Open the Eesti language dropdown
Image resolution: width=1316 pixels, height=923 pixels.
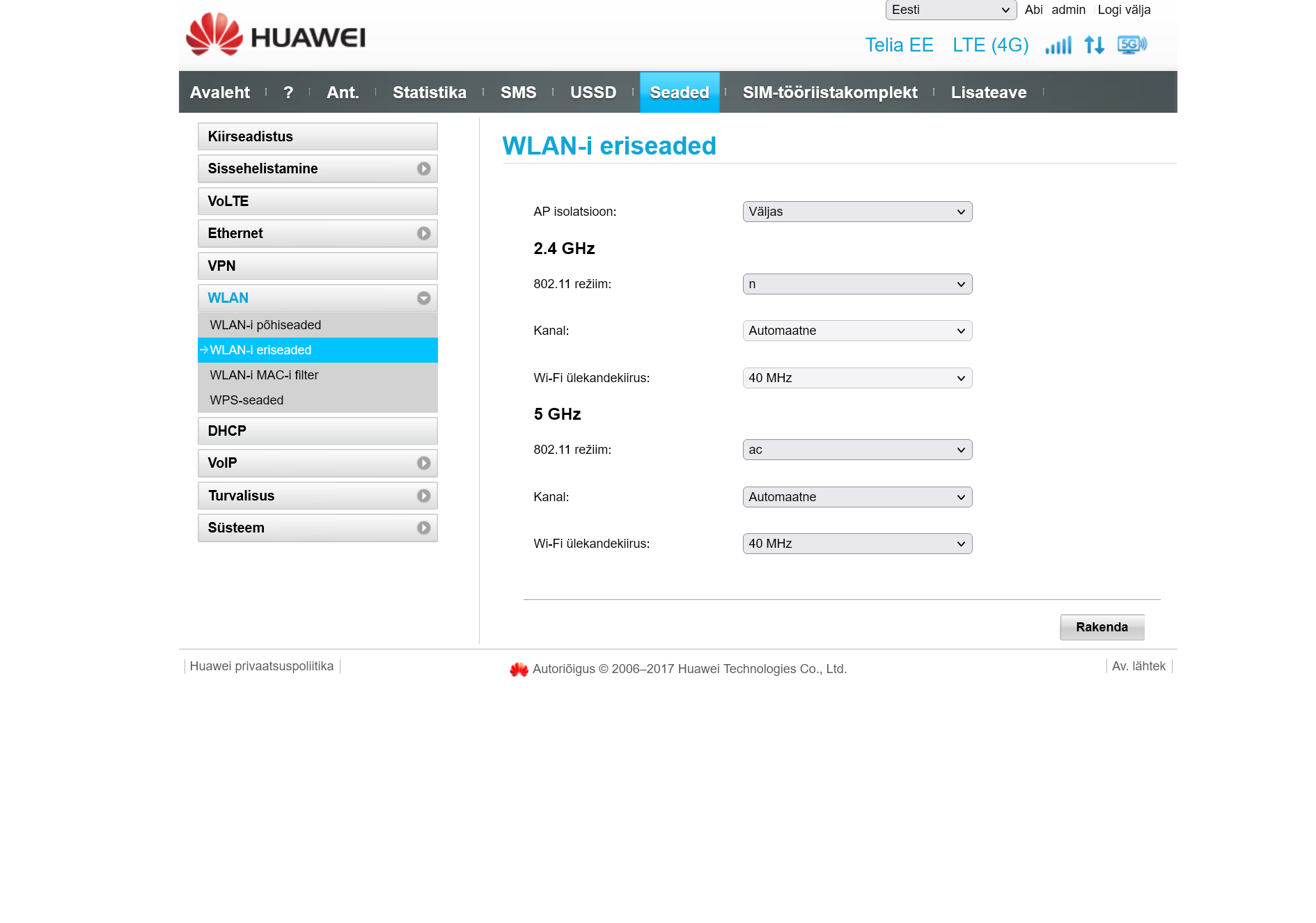pos(950,10)
